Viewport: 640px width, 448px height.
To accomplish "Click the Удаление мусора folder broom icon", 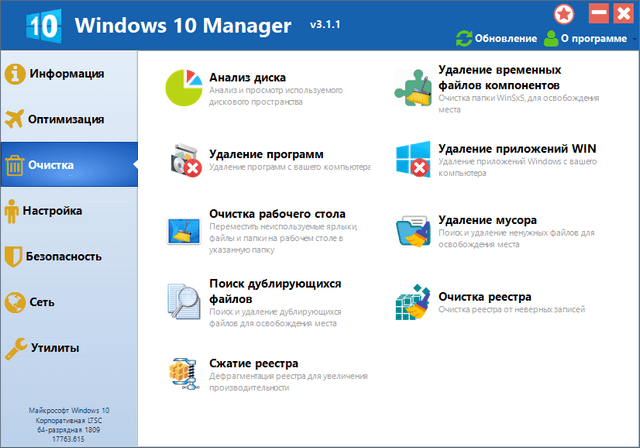I will [413, 231].
